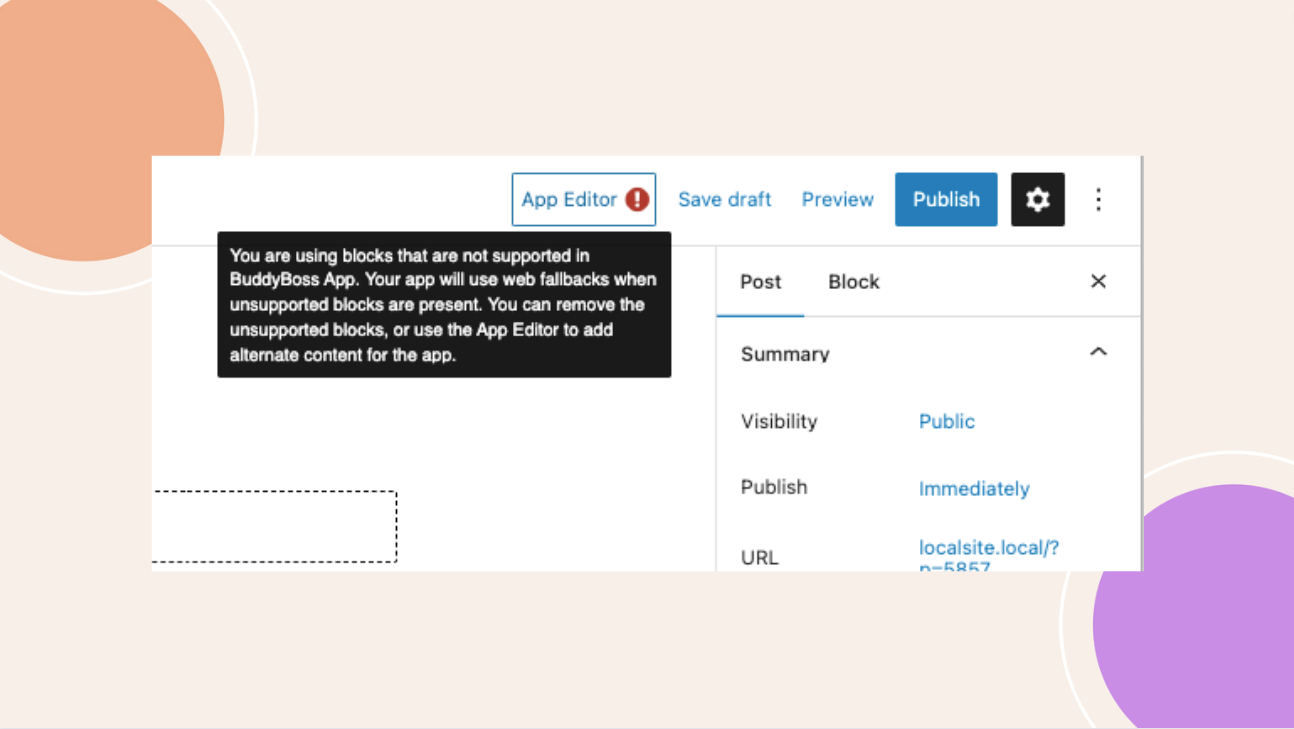Click the Summary panel heading
This screenshot has height=729, width=1294.
click(x=785, y=353)
